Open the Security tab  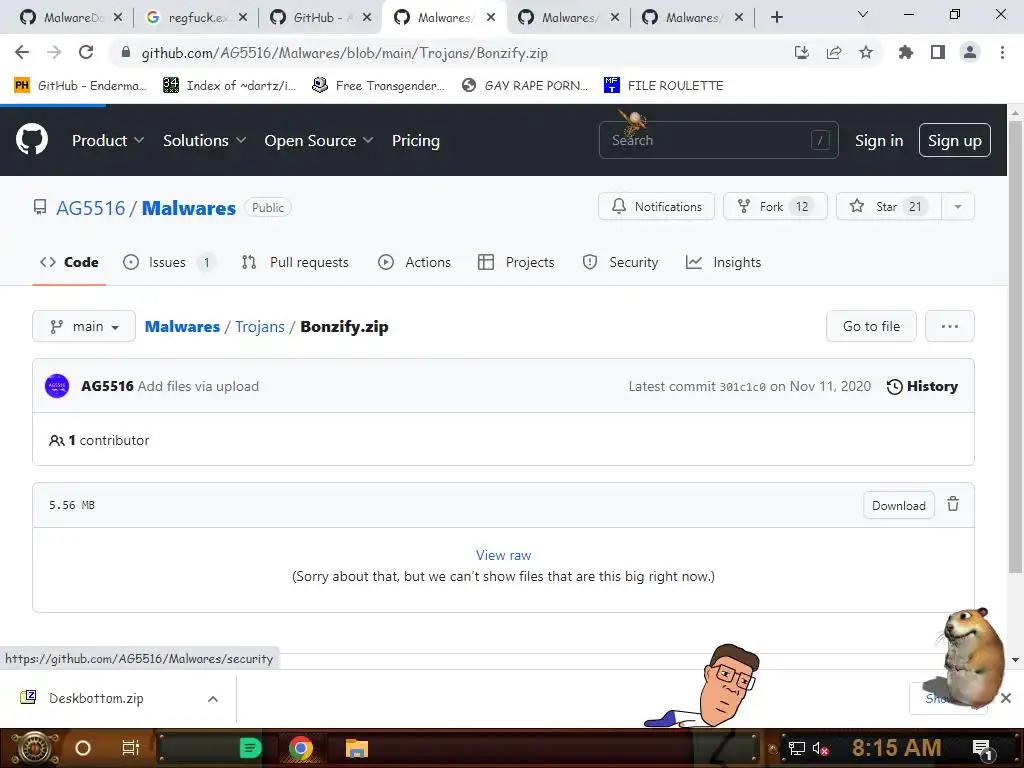point(620,262)
